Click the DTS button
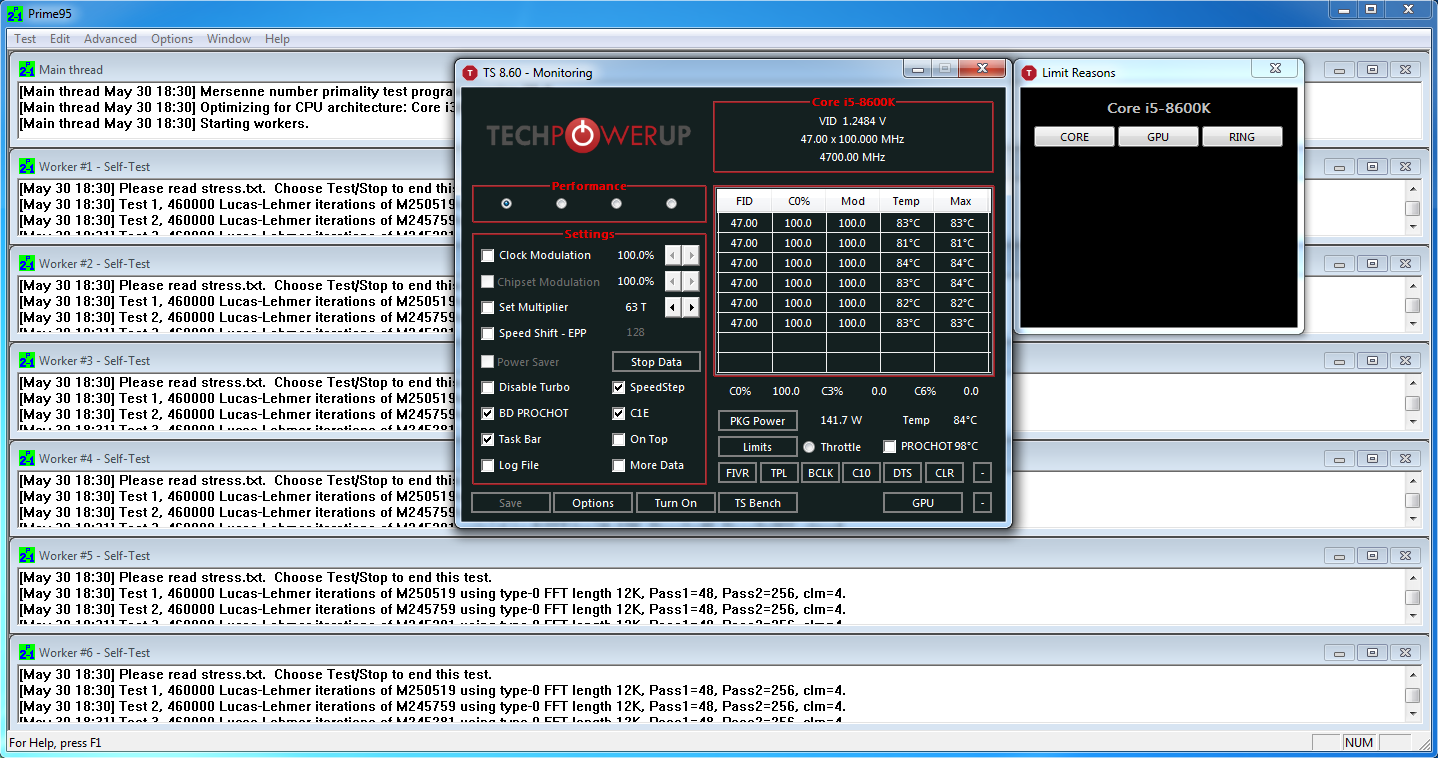Image resolution: width=1438 pixels, height=758 pixels. 902,473
